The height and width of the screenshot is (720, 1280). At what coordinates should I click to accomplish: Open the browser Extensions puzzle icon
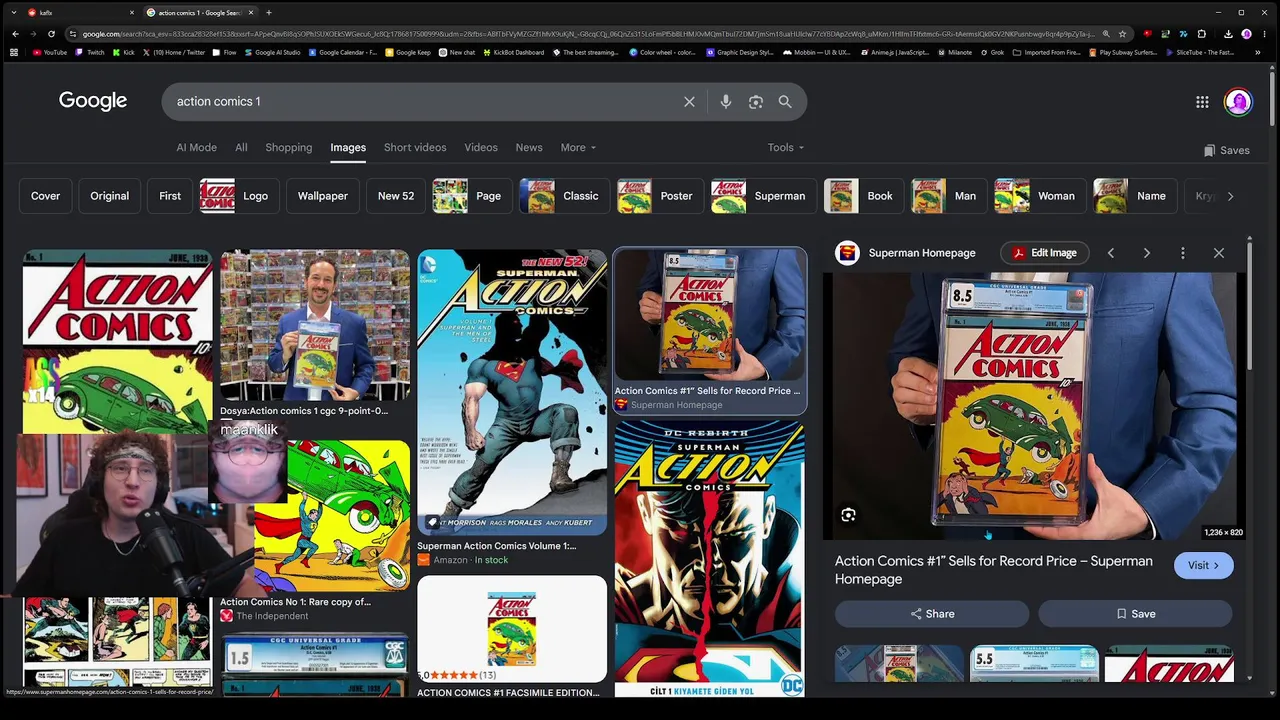tap(1201, 34)
